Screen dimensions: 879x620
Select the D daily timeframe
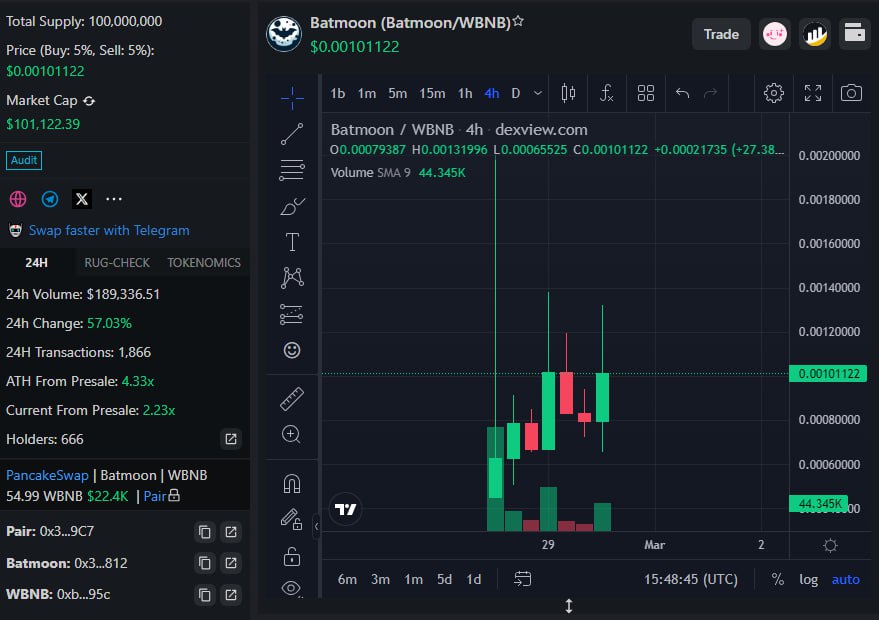(516, 93)
